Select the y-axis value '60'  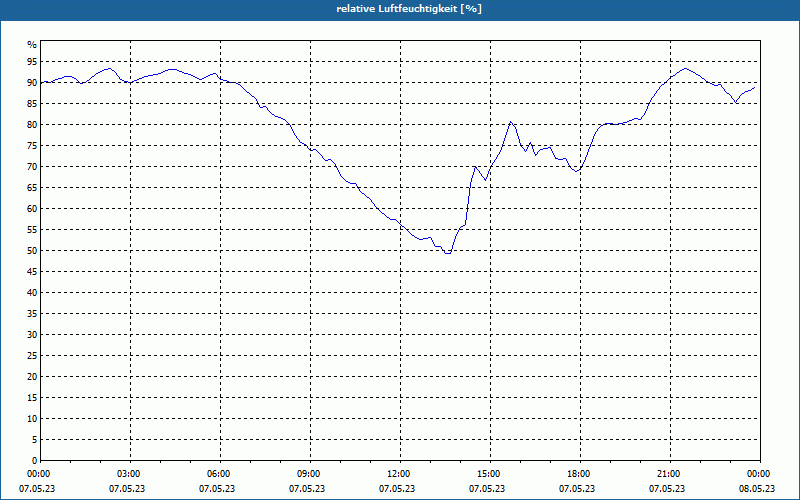point(32,209)
